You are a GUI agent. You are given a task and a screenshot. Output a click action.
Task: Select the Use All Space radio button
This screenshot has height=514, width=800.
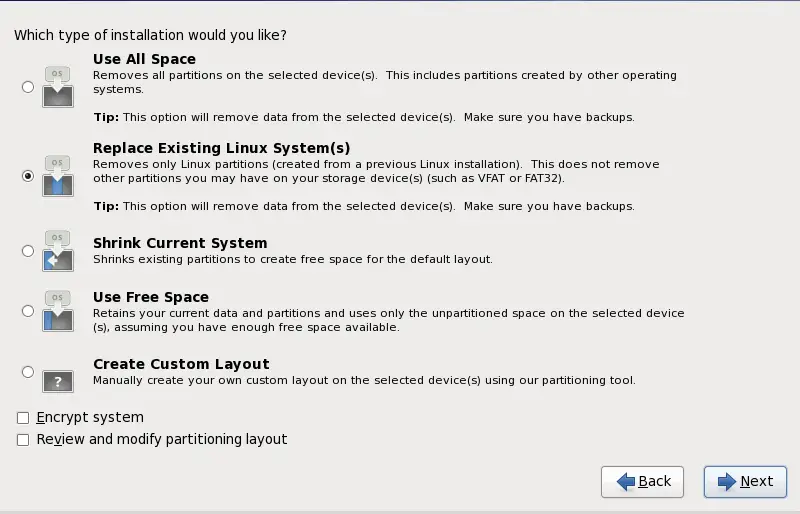28,87
